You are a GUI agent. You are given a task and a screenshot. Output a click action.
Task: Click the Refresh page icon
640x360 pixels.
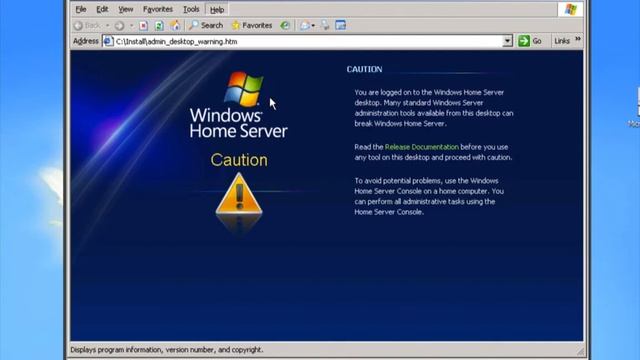[159, 26]
